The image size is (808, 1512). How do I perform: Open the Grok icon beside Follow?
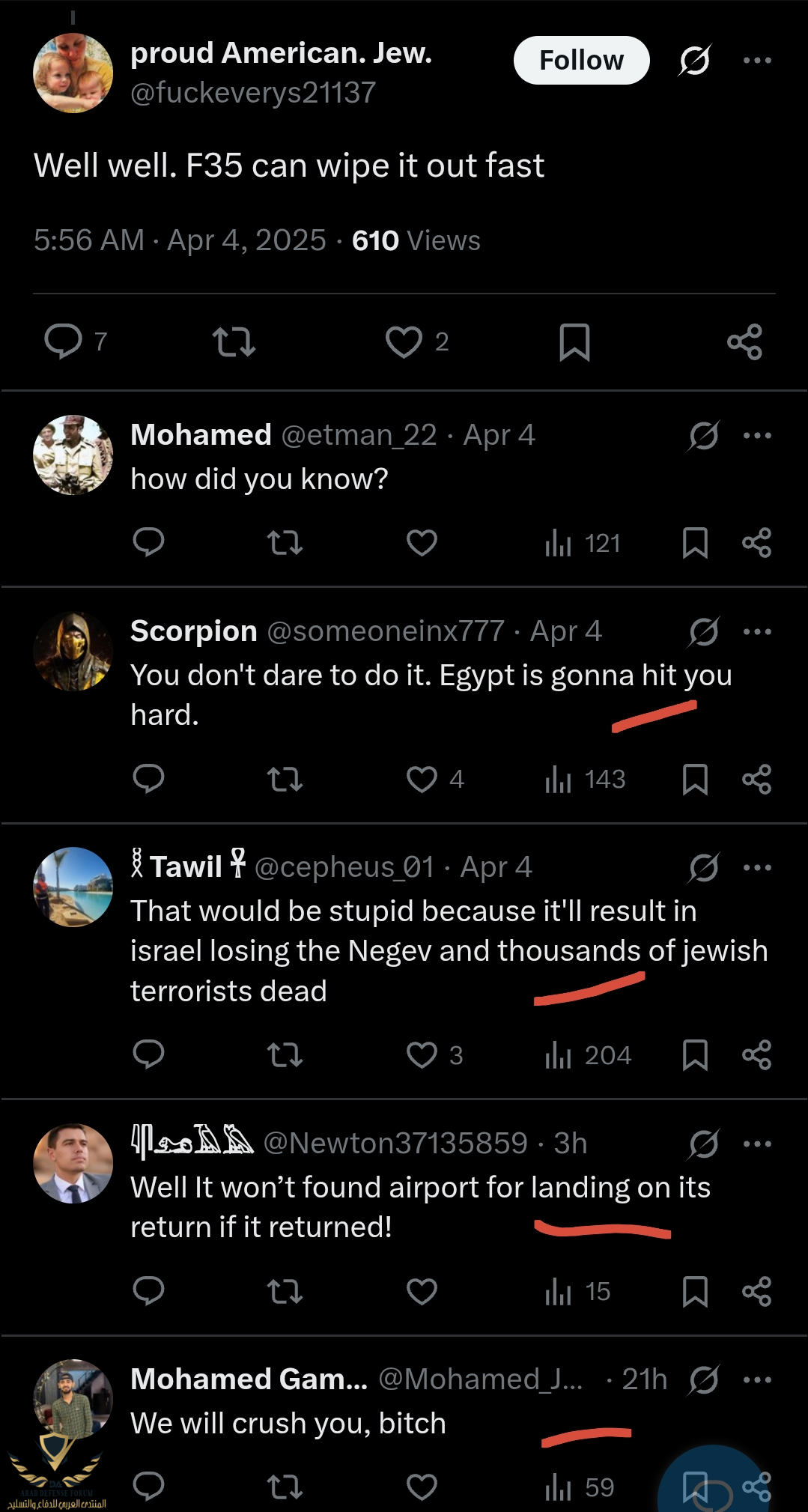tap(694, 60)
